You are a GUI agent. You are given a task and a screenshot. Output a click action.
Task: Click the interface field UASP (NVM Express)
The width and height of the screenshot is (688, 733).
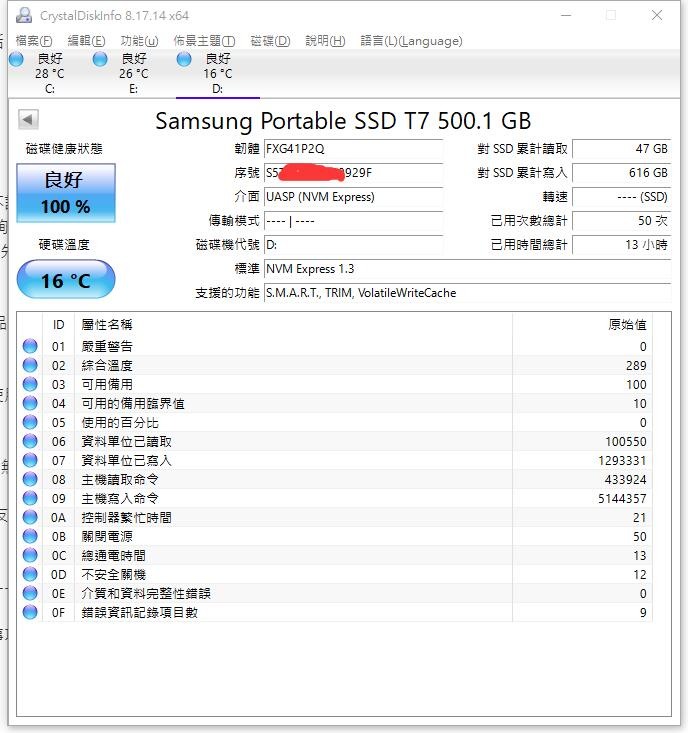[353, 197]
